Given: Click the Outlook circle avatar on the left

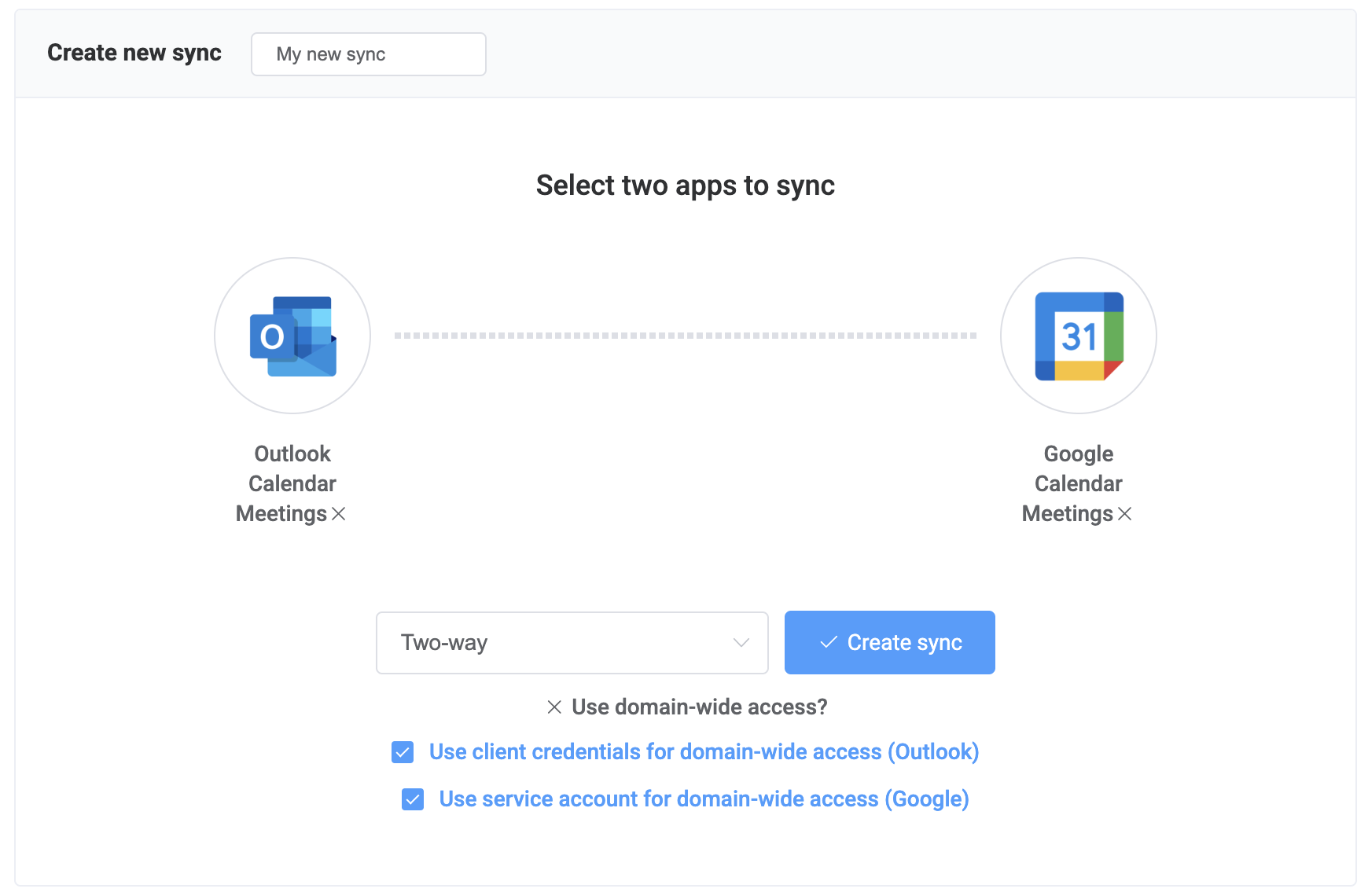Looking at the screenshot, I should pos(292,336).
